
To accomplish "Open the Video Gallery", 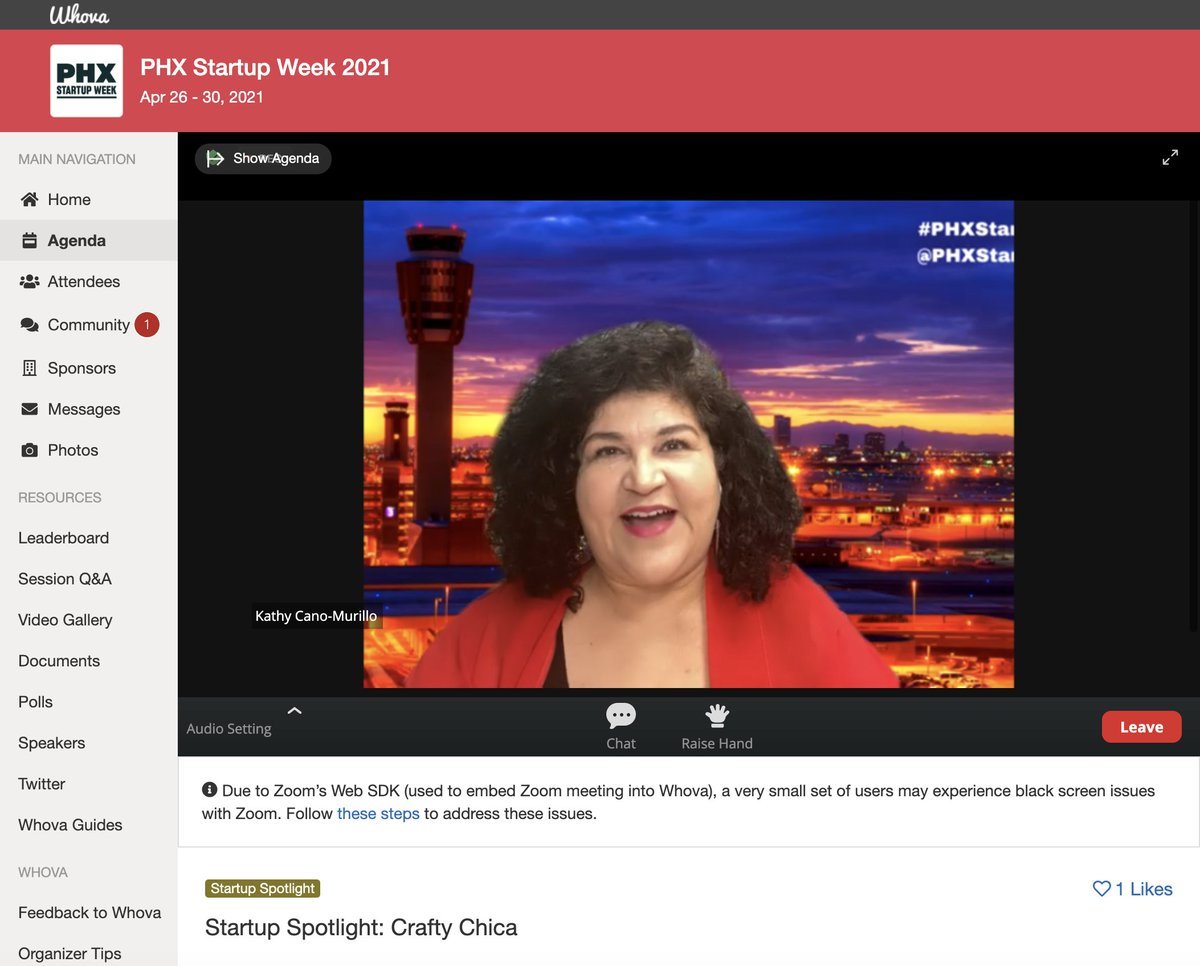I will [x=65, y=620].
